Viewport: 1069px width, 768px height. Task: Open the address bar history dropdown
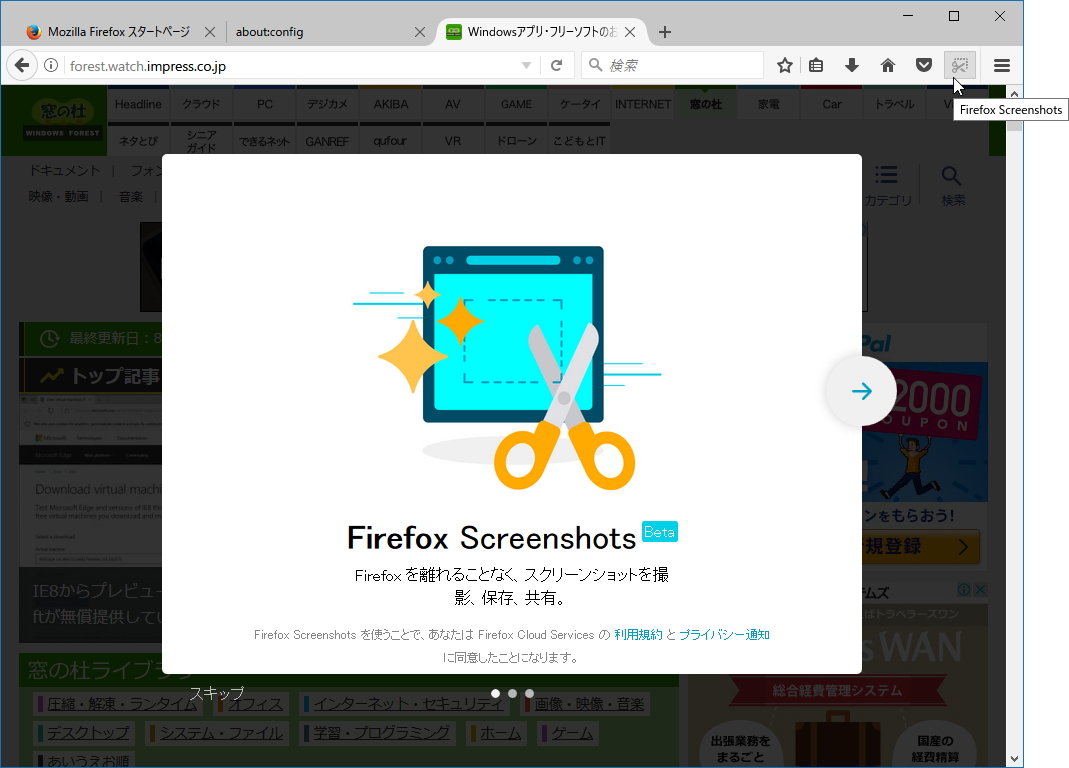point(525,64)
